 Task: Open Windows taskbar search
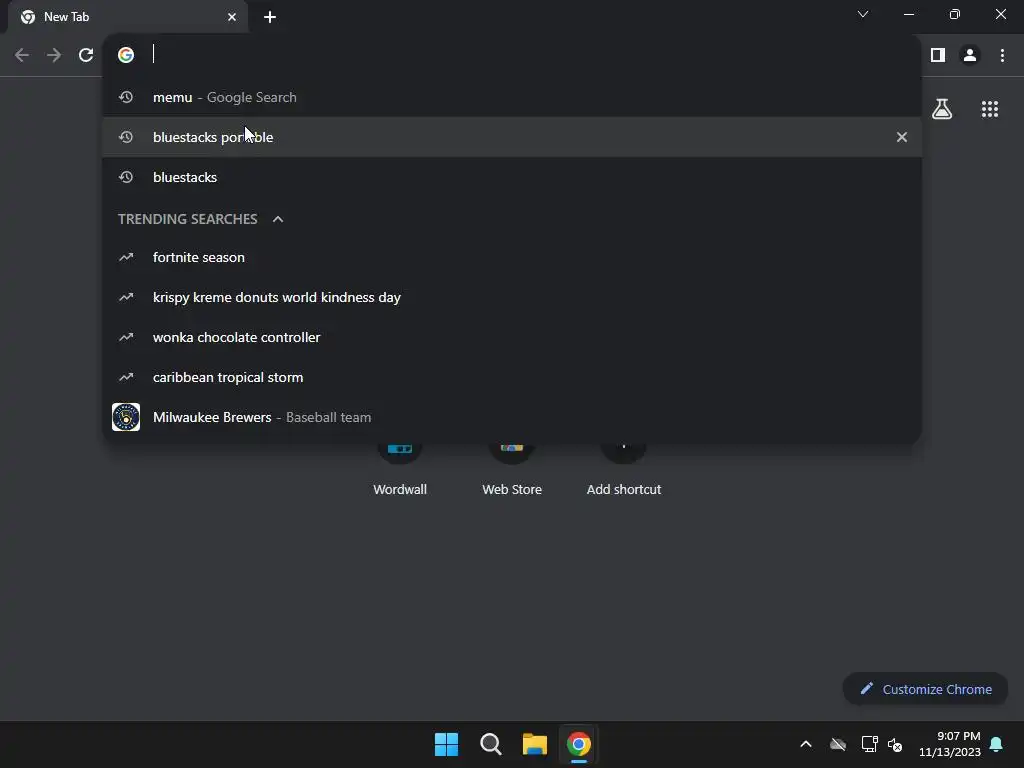coord(490,744)
